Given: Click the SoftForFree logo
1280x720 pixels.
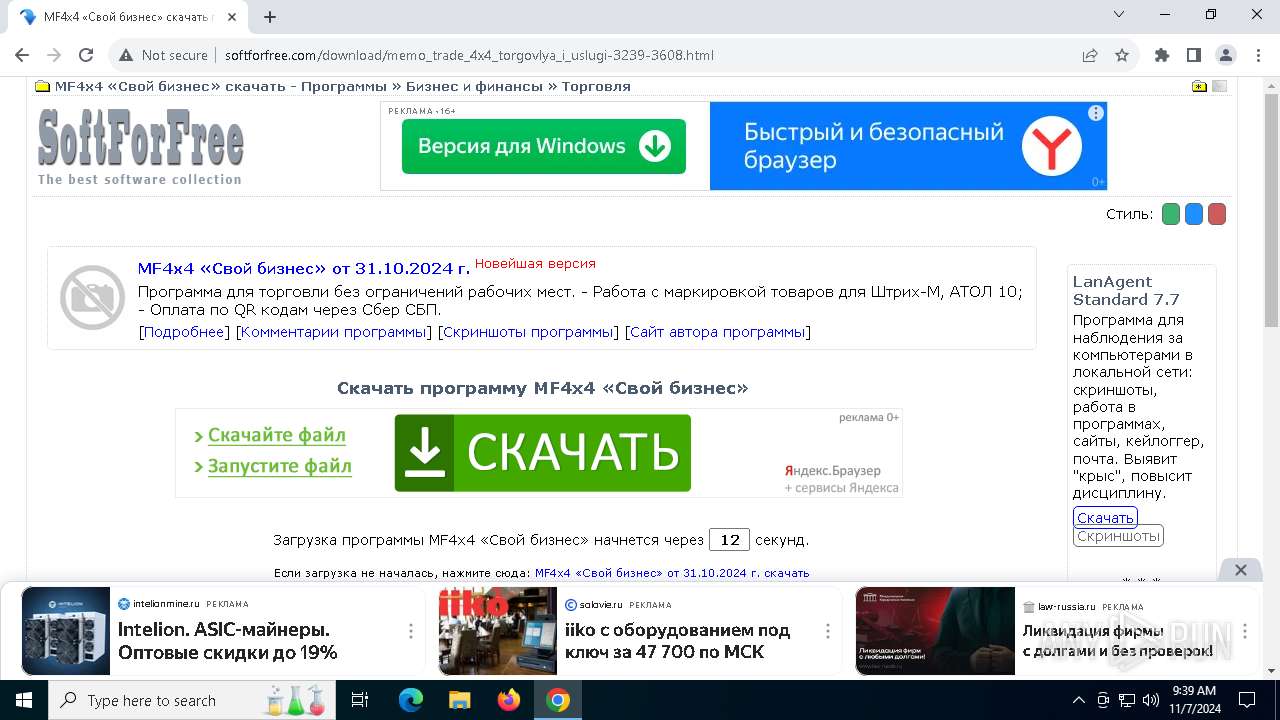Looking at the screenshot, I should [x=140, y=147].
